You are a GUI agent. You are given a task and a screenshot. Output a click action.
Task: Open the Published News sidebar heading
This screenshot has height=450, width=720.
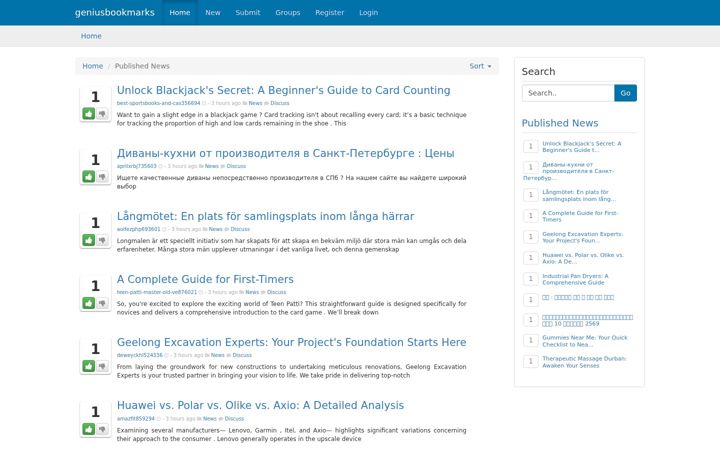point(560,123)
